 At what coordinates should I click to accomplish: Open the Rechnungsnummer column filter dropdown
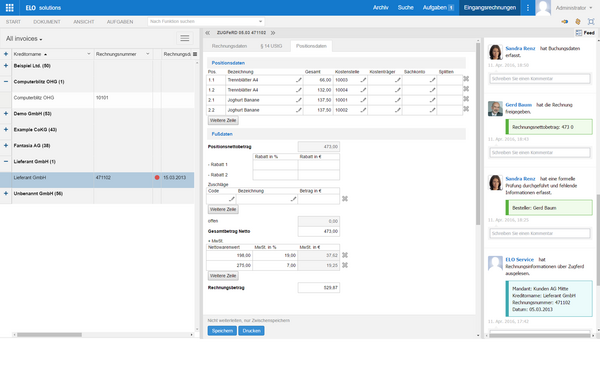(148, 54)
